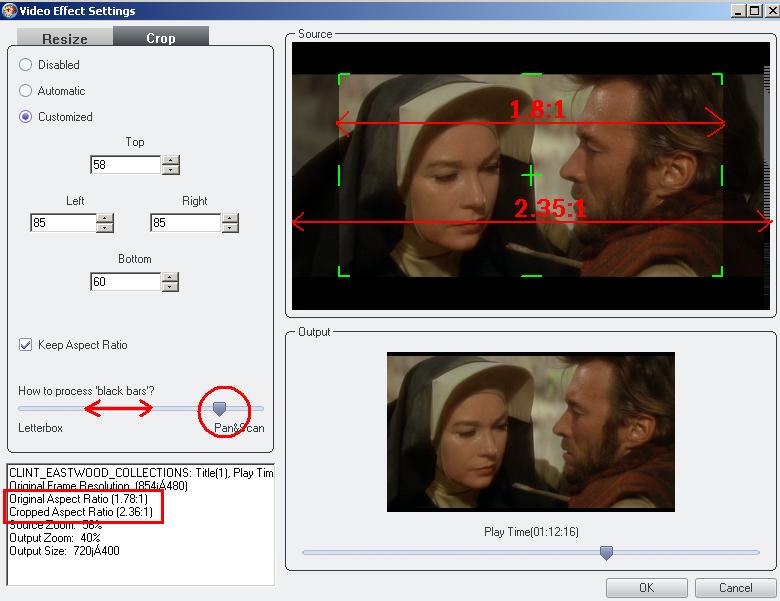The height and width of the screenshot is (601, 780).
Task: Click the app icon in the title bar
Action: pos(9,10)
